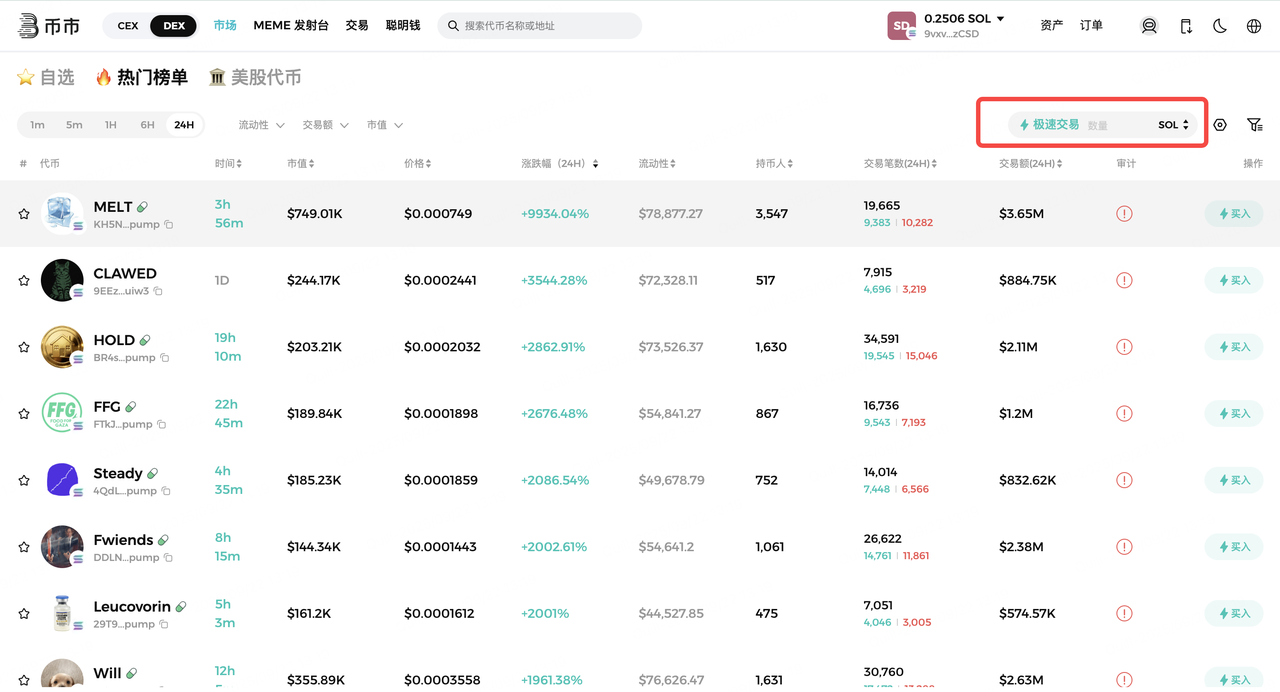This screenshot has width=1280, height=692.
Task: Open the list settings gear icon
Action: [1220, 125]
